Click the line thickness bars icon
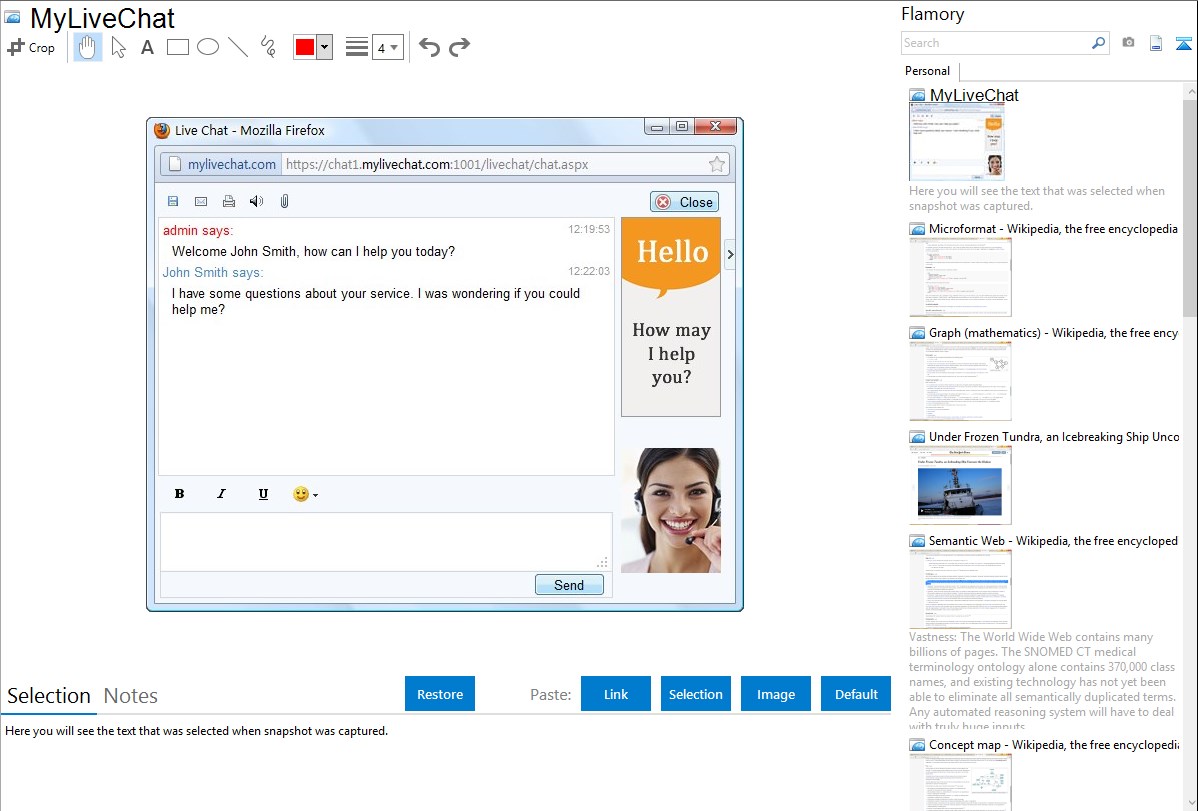The width and height of the screenshot is (1198, 811). tap(357, 47)
